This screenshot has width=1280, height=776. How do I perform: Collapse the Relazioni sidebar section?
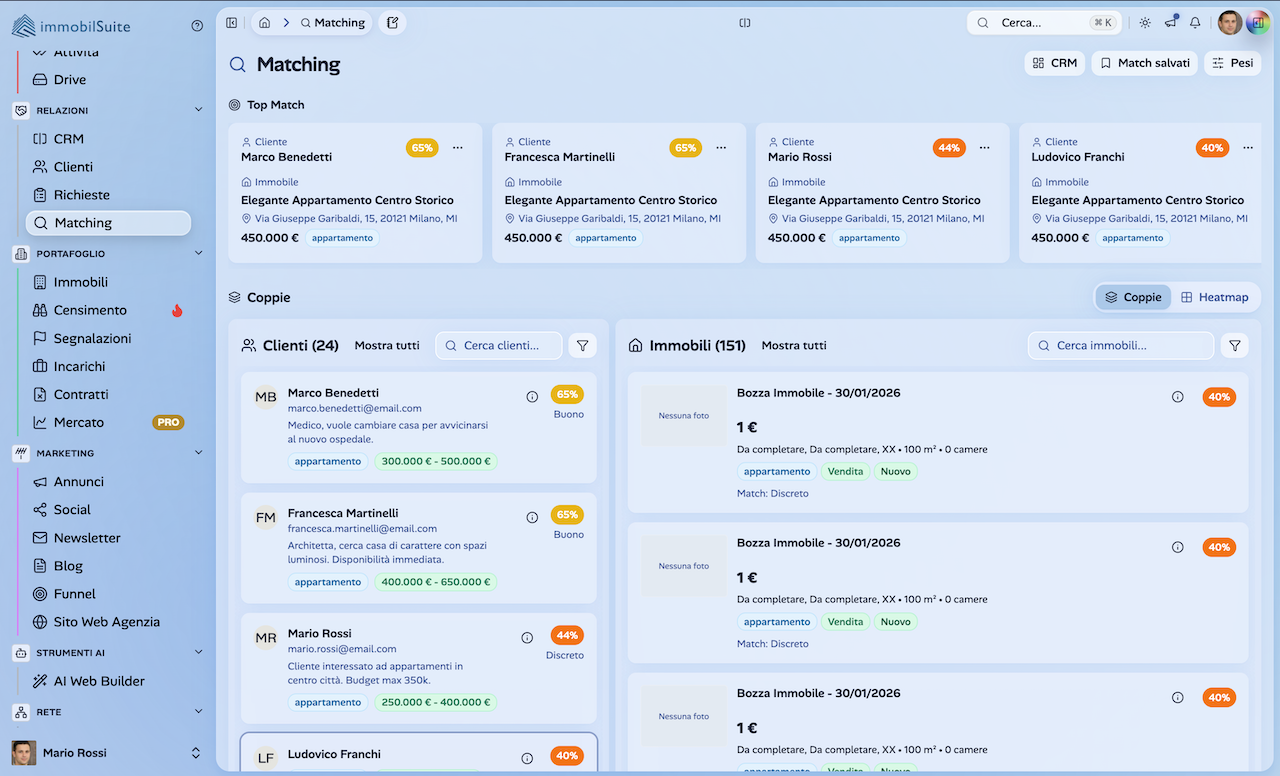pyautogui.click(x=198, y=111)
